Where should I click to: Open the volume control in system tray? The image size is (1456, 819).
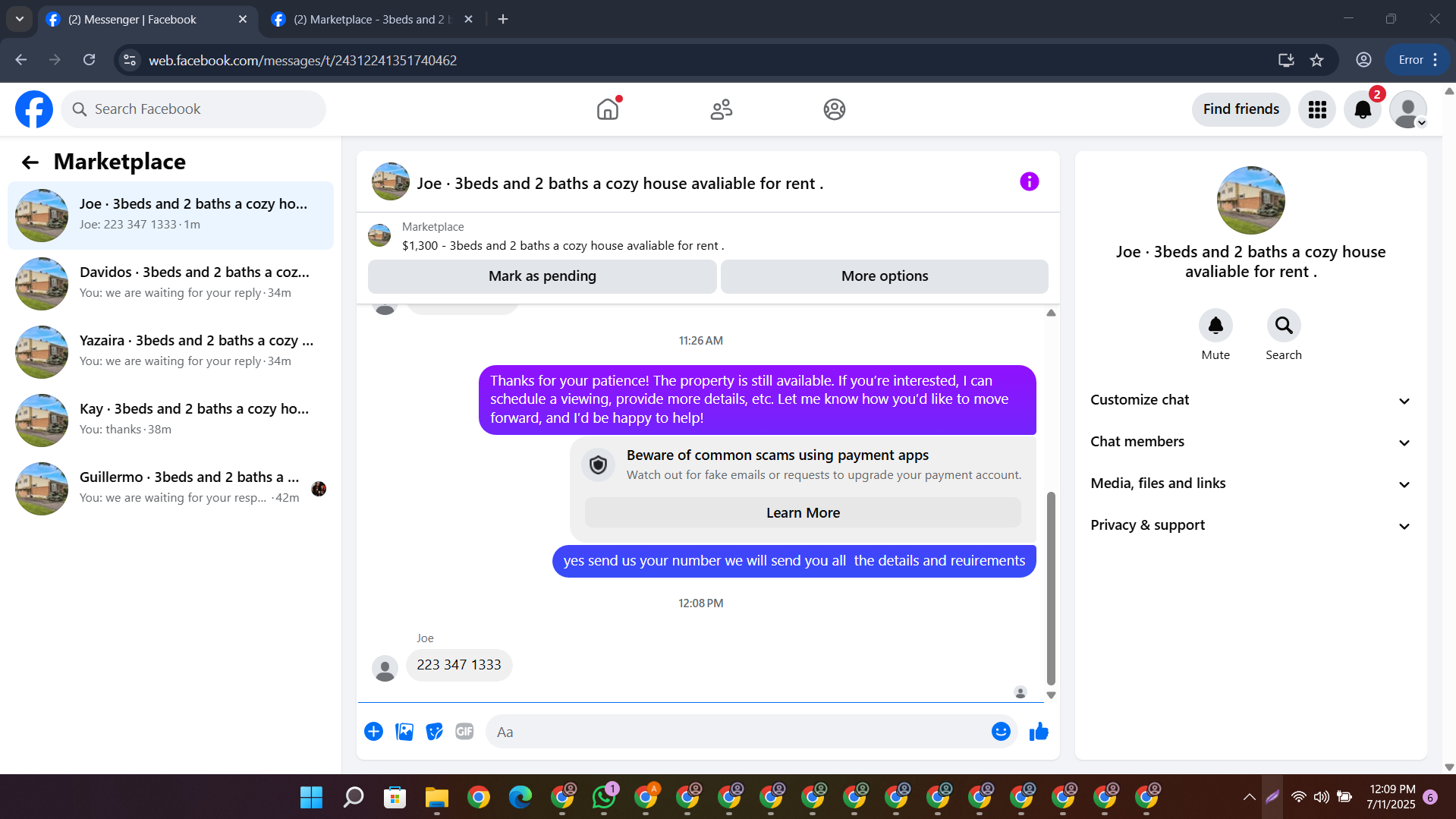click(1321, 797)
